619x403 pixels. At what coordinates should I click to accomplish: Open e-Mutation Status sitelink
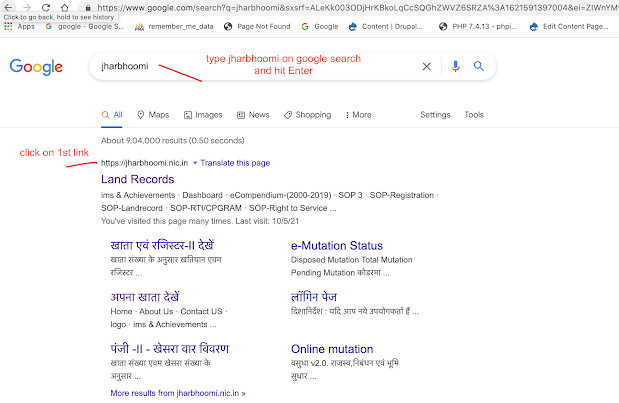tap(337, 246)
